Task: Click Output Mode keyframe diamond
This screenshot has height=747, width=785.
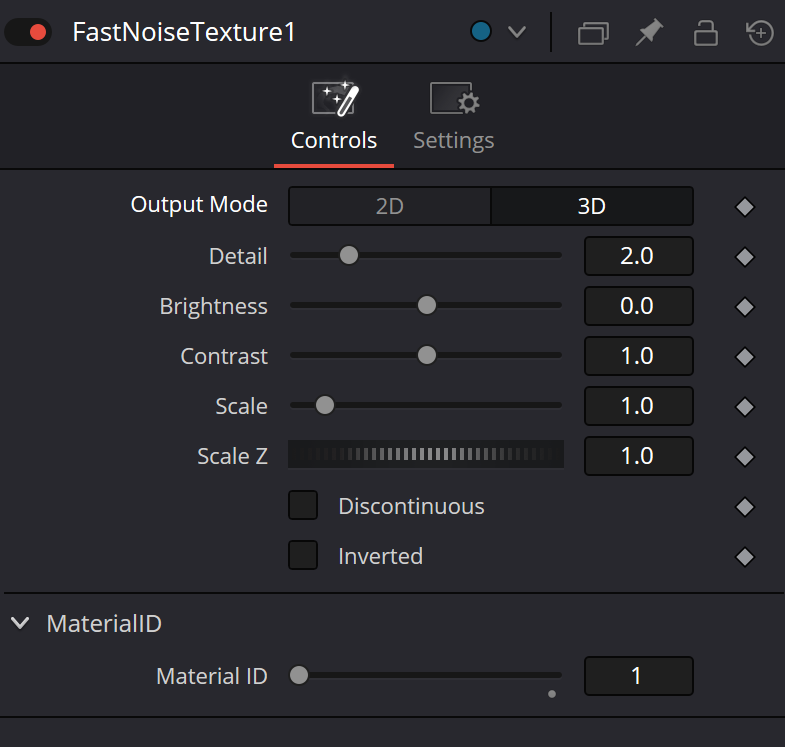Action: coord(744,207)
